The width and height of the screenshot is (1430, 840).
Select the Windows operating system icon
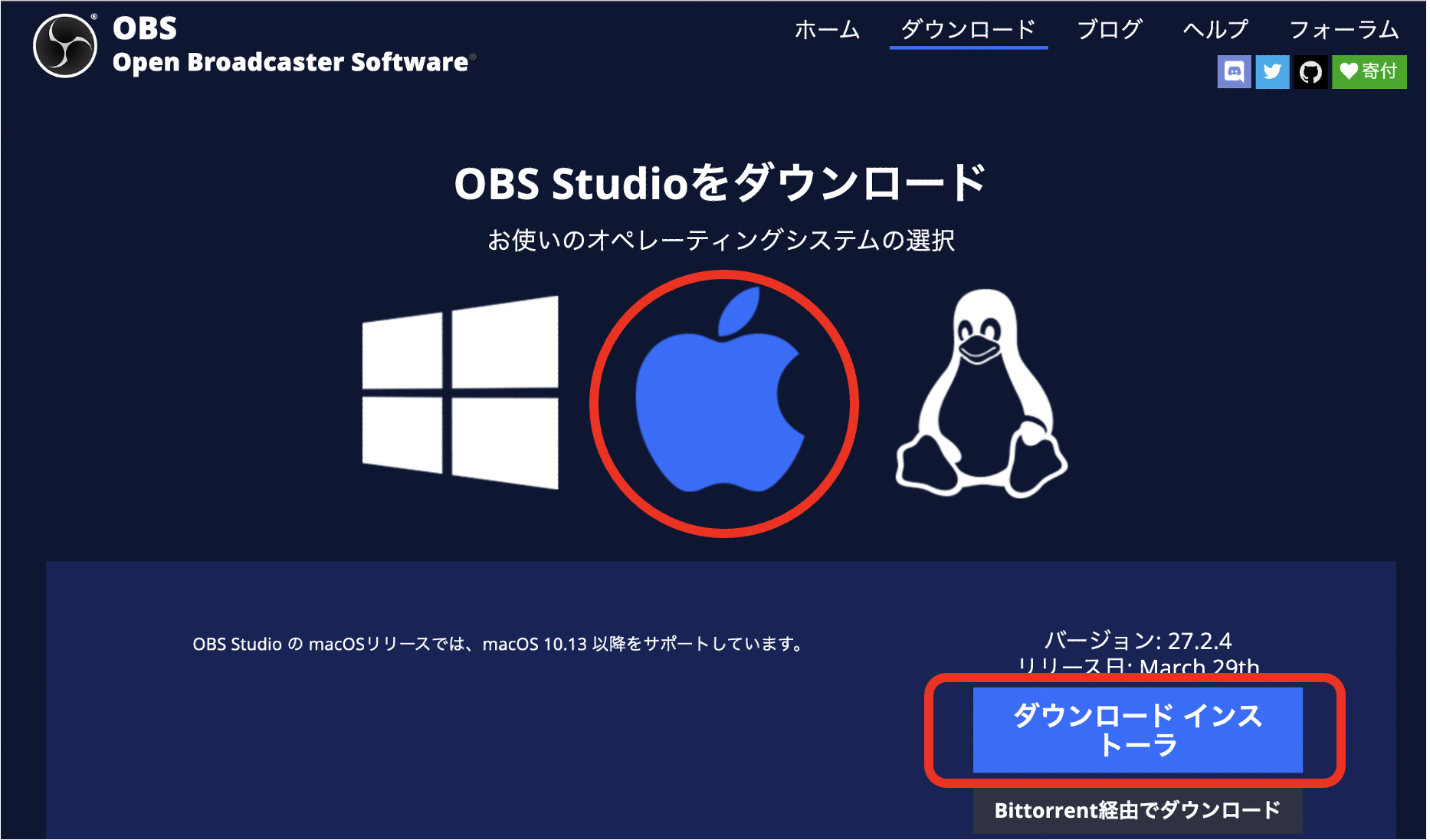click(461, 392)
